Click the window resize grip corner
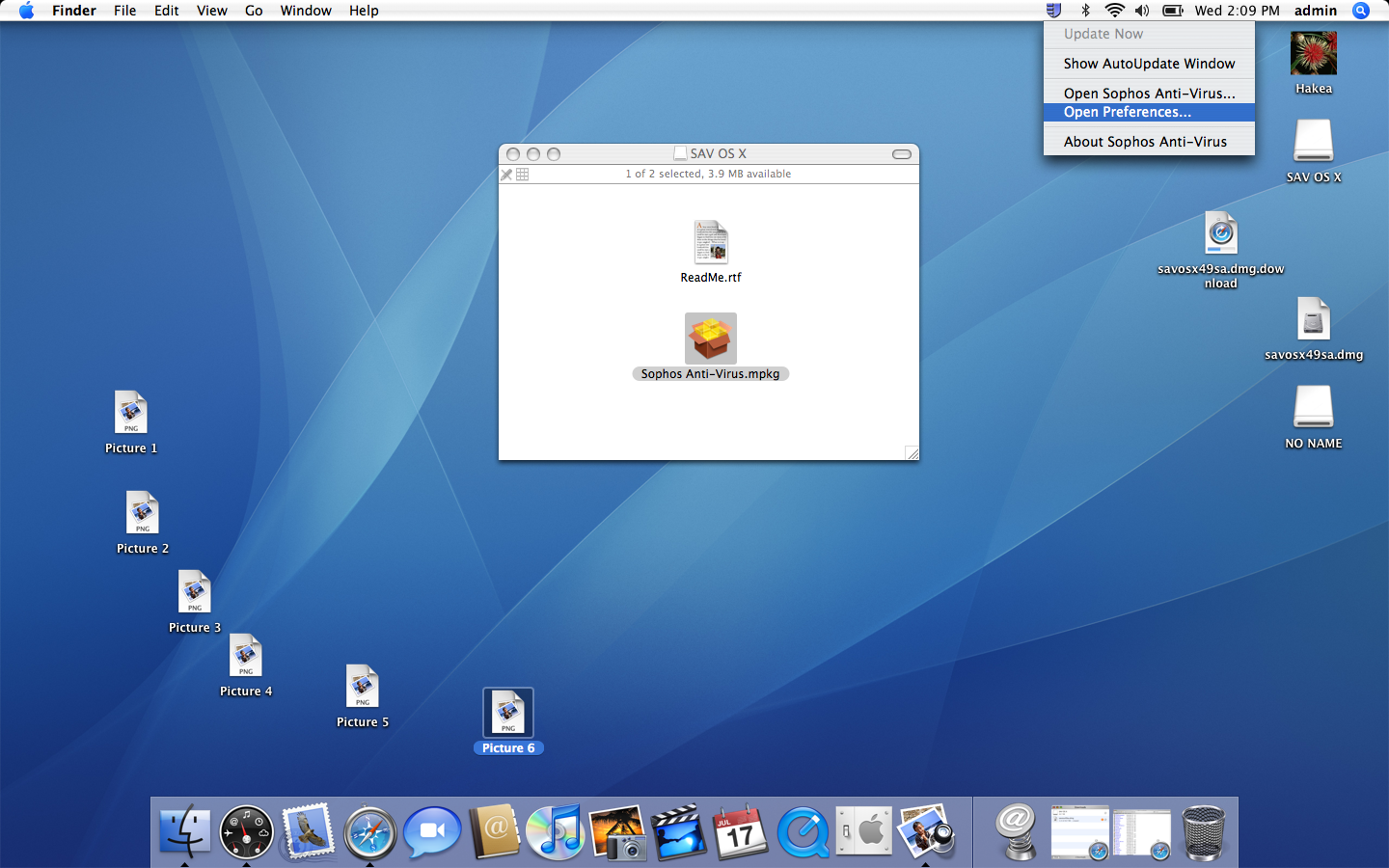The image size is (1389, 868). tap(912, 453)
